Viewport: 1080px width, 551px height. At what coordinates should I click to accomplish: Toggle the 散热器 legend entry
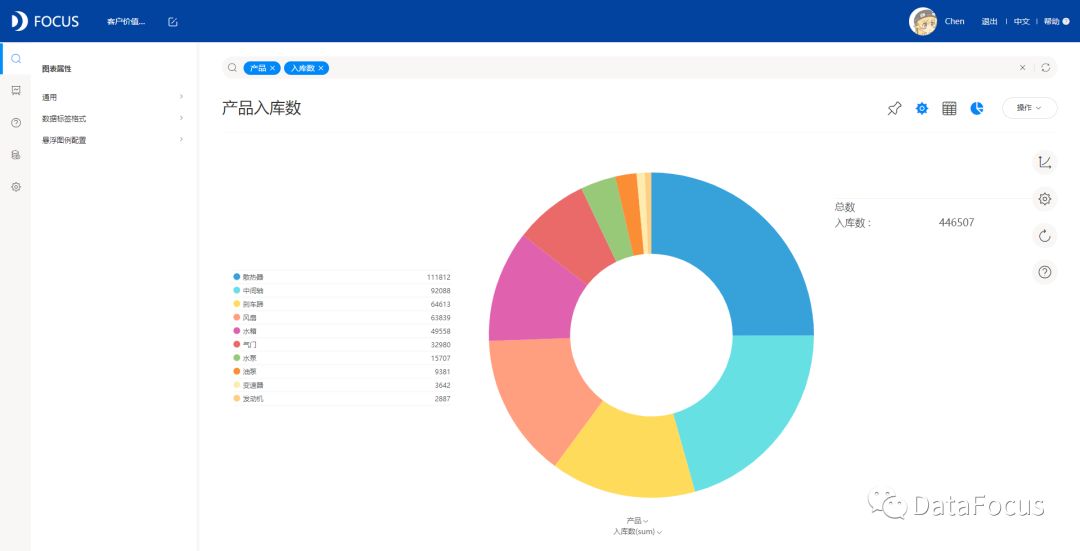[248, 277]
